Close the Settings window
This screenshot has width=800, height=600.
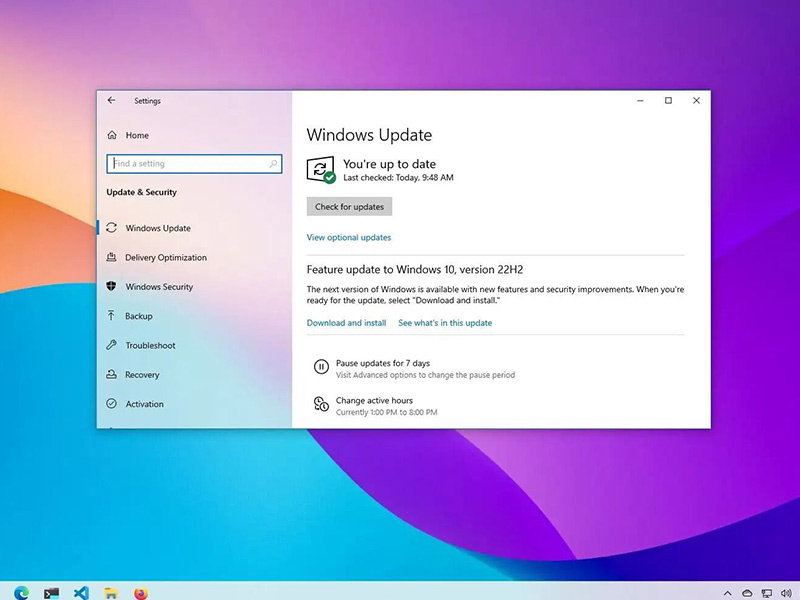(696, 101)
